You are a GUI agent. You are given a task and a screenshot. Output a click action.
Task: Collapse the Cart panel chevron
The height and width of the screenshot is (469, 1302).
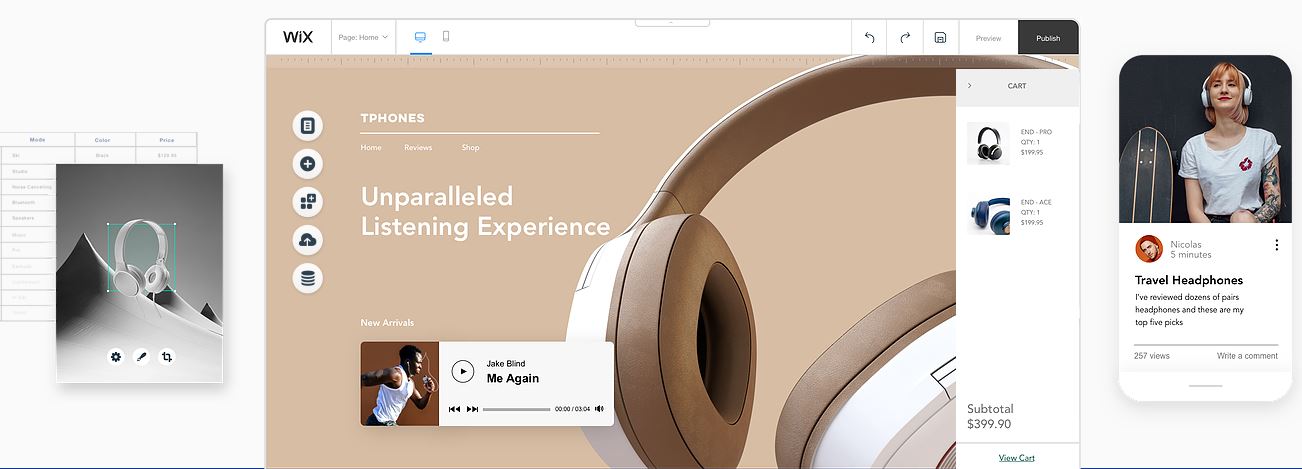tap(969, 86)
